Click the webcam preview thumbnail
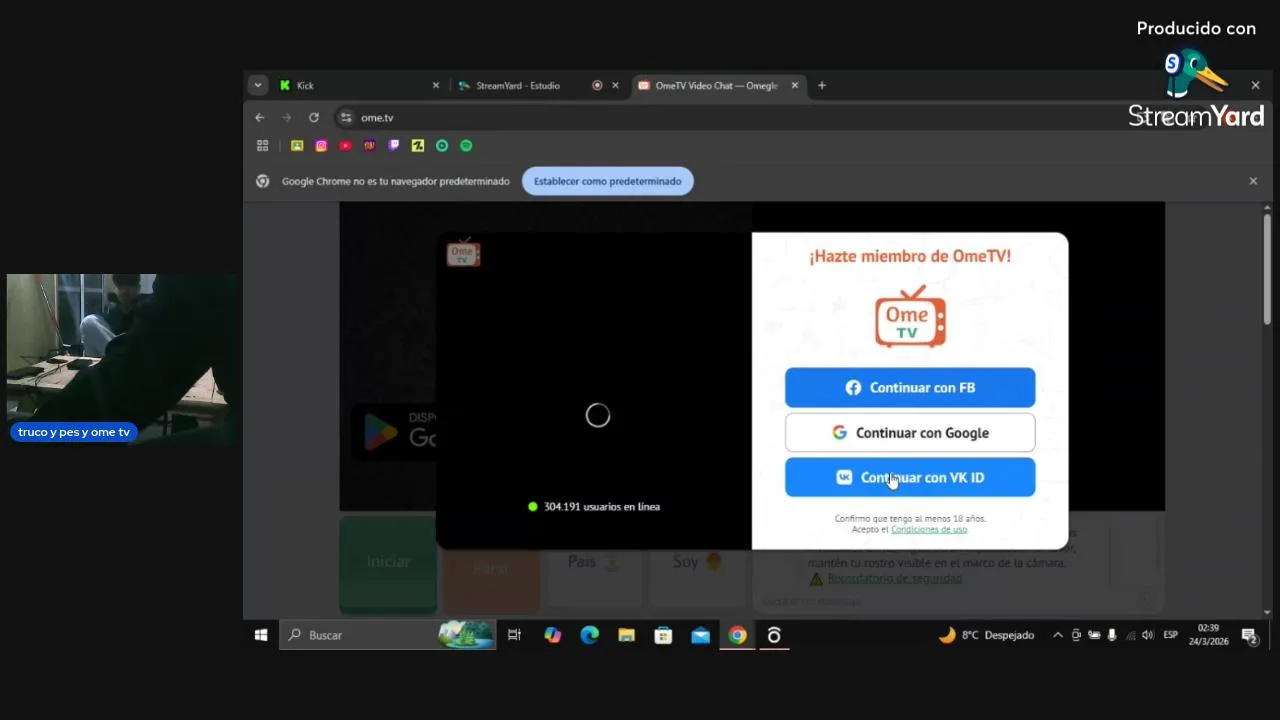 (122, 359)
